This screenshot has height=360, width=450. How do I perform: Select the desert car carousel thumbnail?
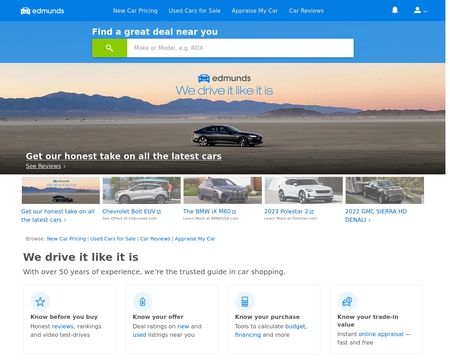[61, 190]
